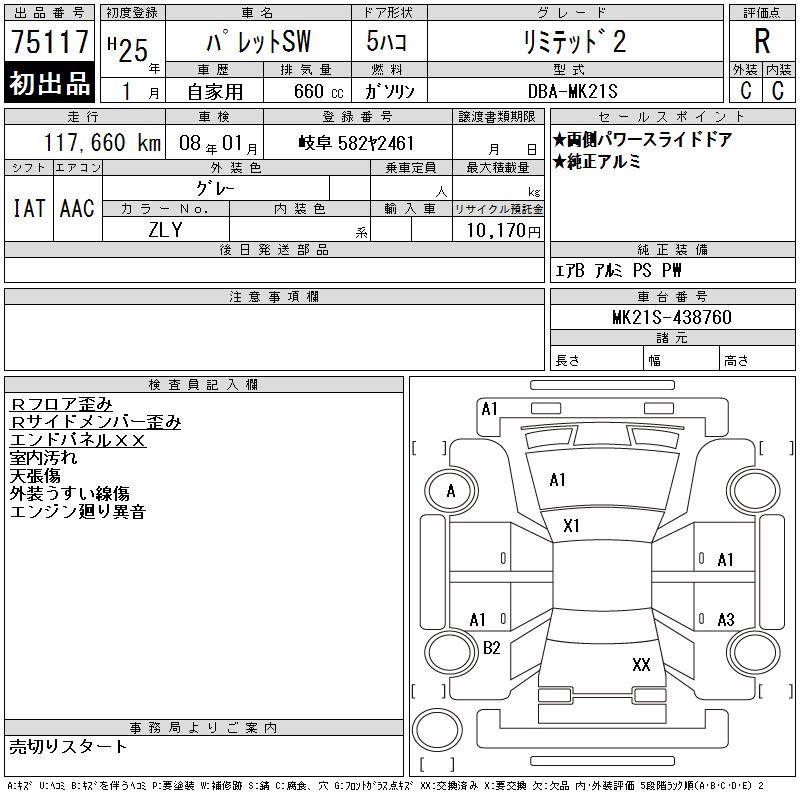Click lot number 75117
Image resolution: width=800 pixels, height=800 pixels.
(49, 41)
